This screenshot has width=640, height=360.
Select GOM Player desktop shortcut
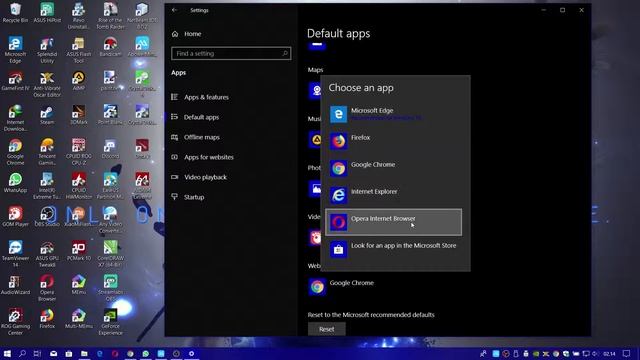(15, 216)
